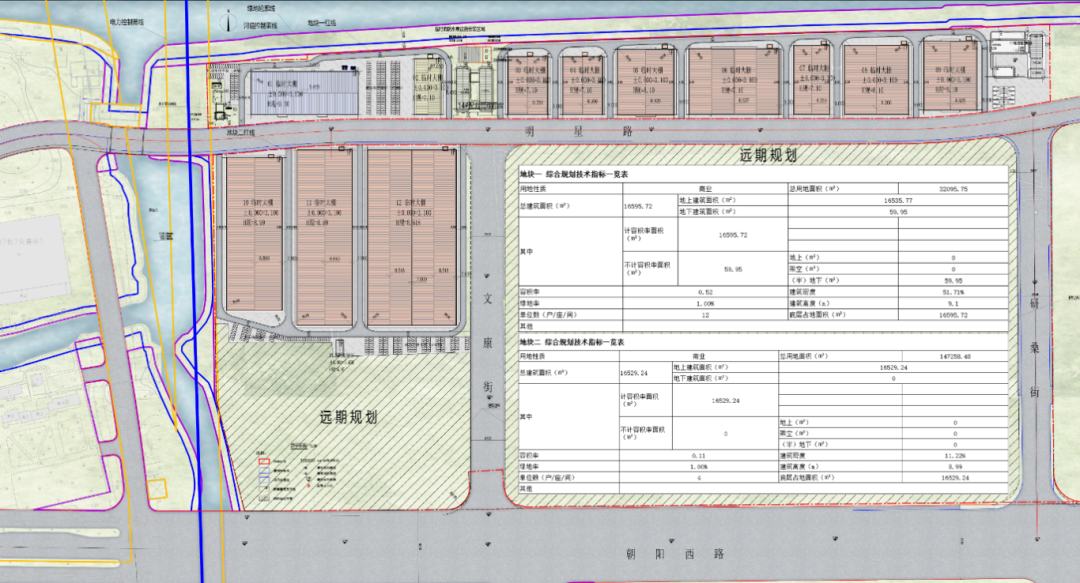Click the 地块一红线 boundary label
Viewport: 1080px width, 583px height.
322,23
